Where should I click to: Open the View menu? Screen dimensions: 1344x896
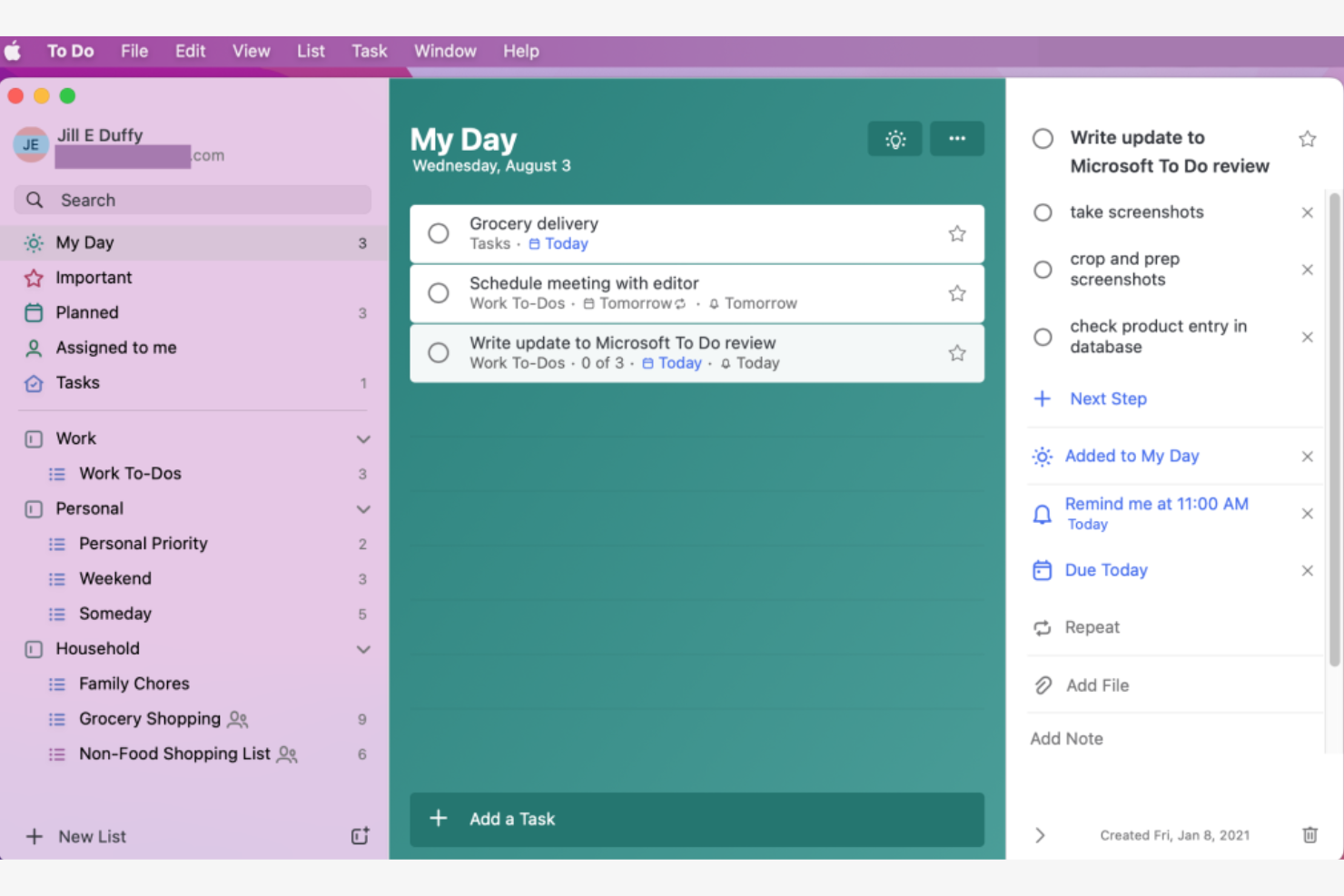pyautogui.click(x=252, y=52)
